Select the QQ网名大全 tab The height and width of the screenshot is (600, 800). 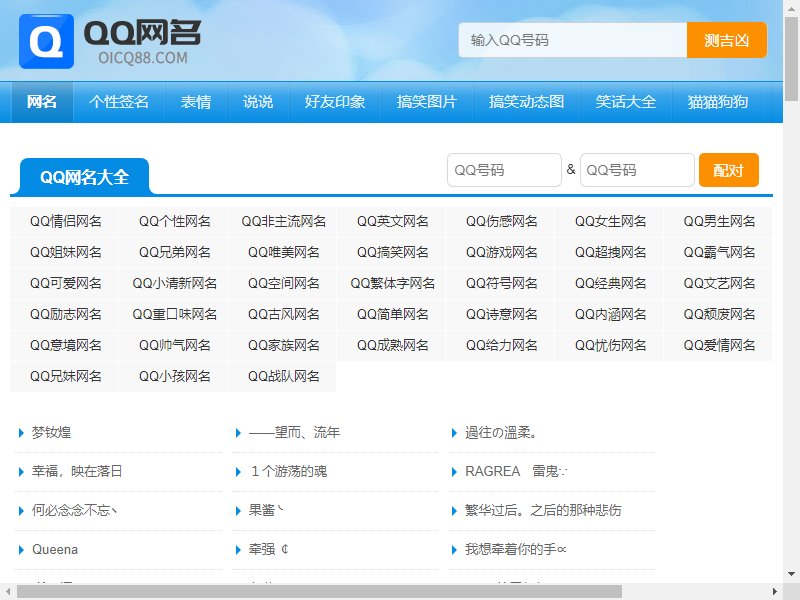pyautogui.click(x=84, y=177)
